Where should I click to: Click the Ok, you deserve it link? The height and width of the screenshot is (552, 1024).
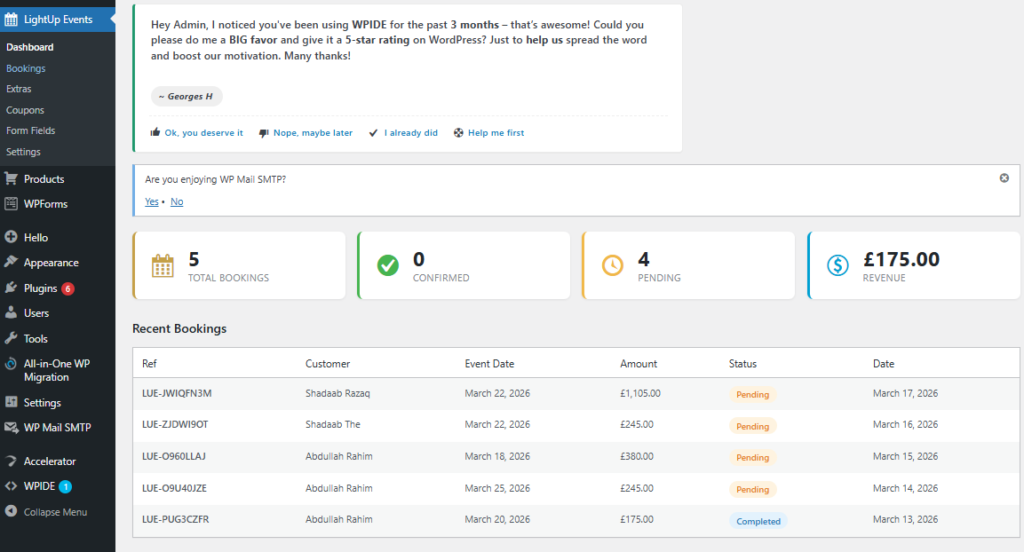pyautogui.click(x=204, y=133)
